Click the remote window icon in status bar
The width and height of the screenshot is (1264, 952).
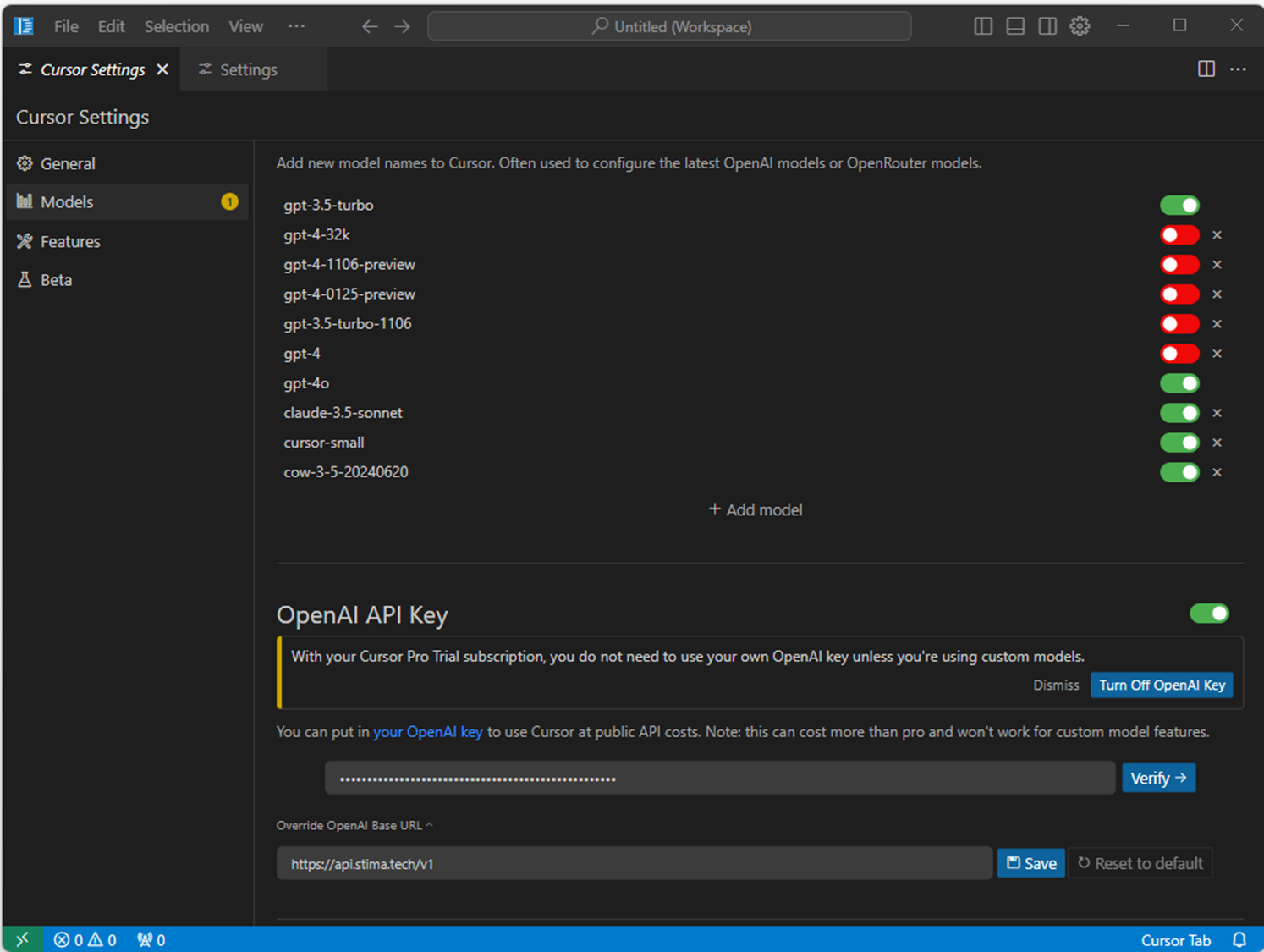(22, 939)
